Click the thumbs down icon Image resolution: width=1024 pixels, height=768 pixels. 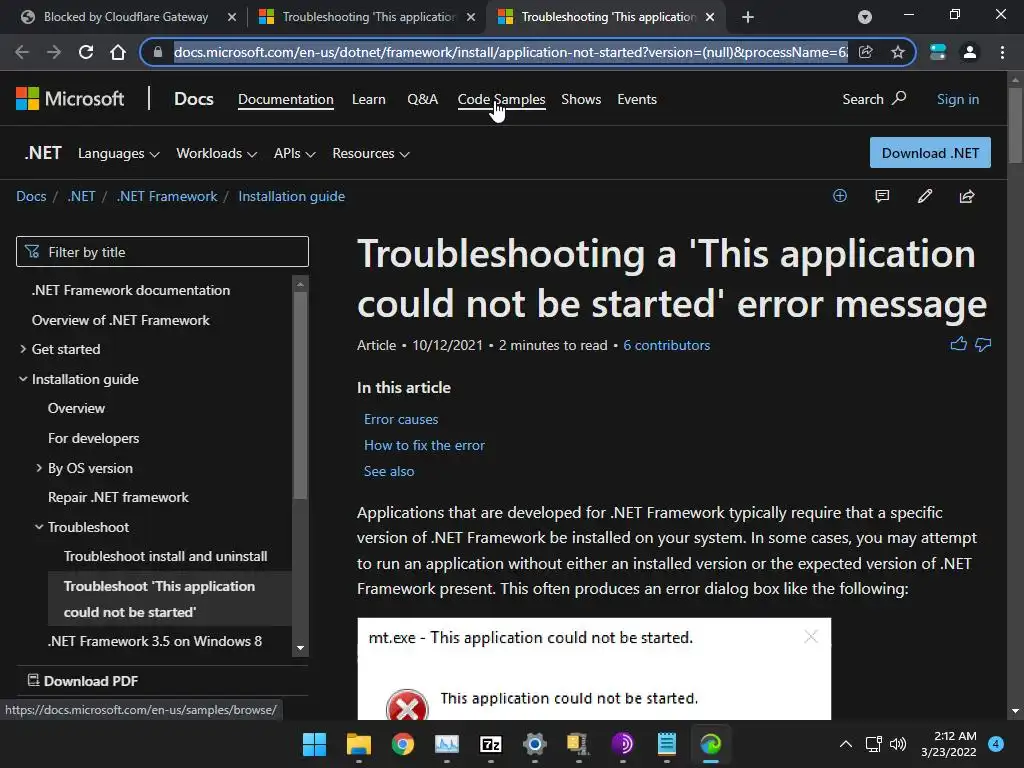point(983,344)
